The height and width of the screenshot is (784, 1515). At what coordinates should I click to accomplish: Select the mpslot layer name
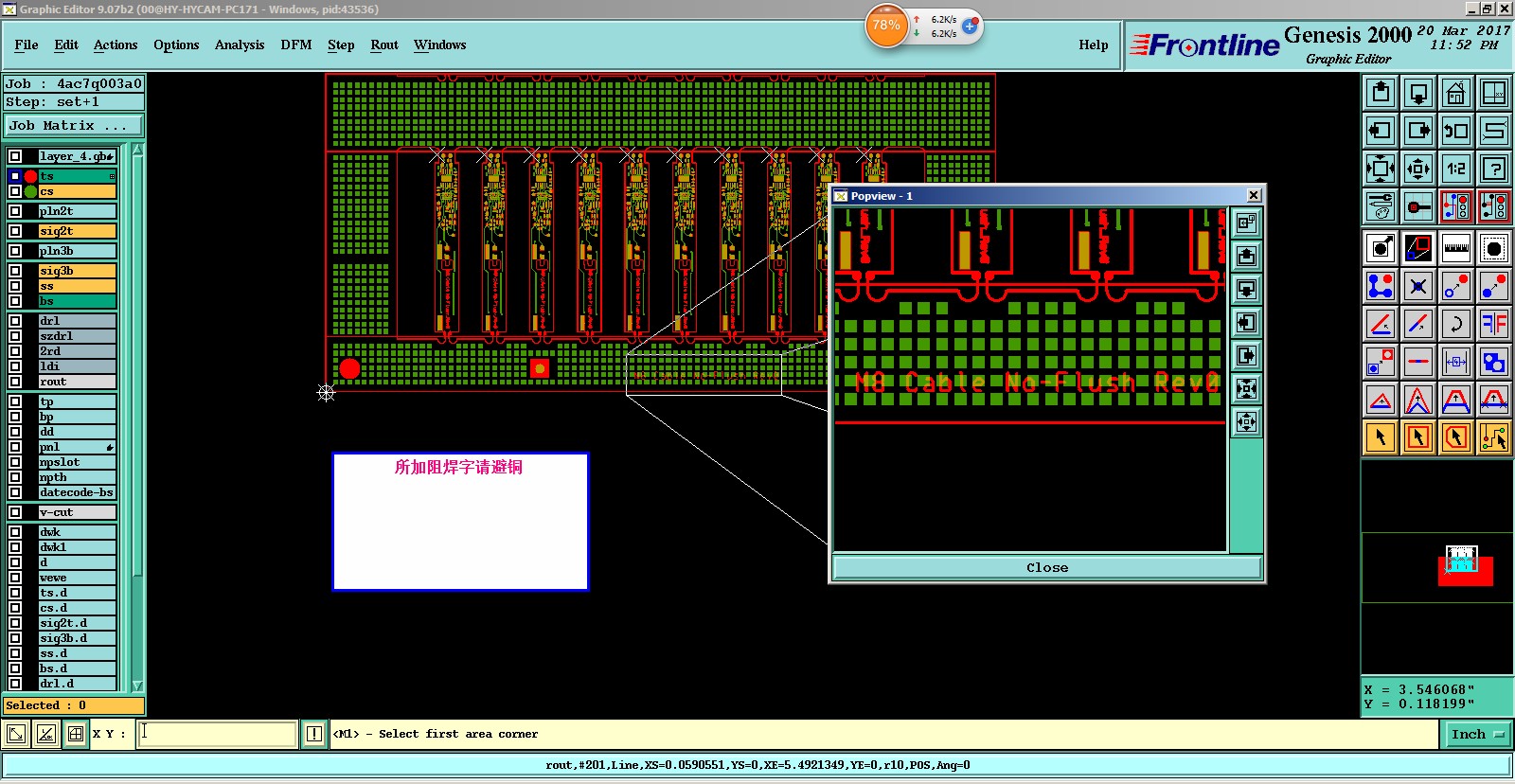76,462
